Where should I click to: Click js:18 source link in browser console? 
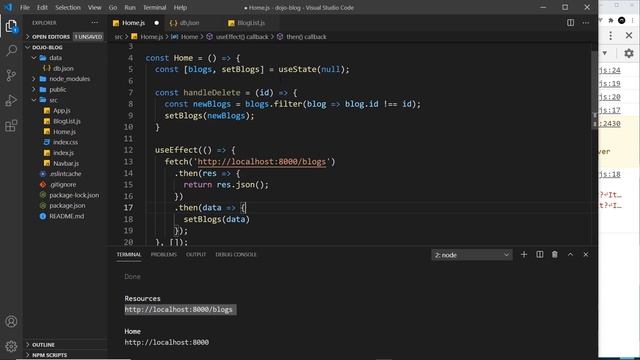click(x=609, y=174)
